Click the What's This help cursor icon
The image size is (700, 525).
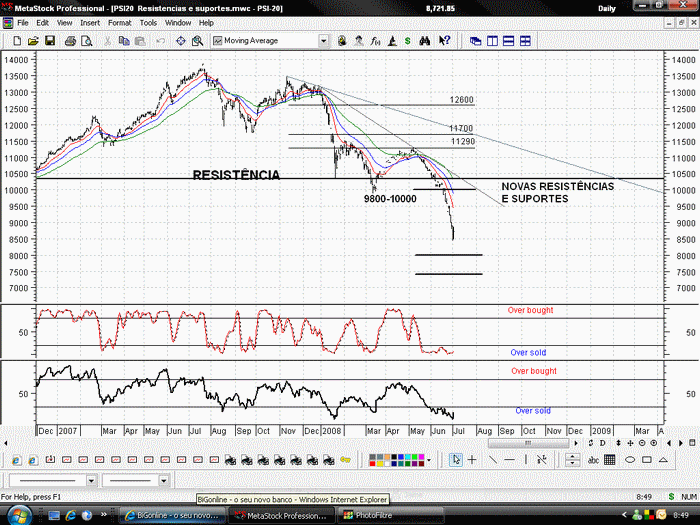click(444, 41)
